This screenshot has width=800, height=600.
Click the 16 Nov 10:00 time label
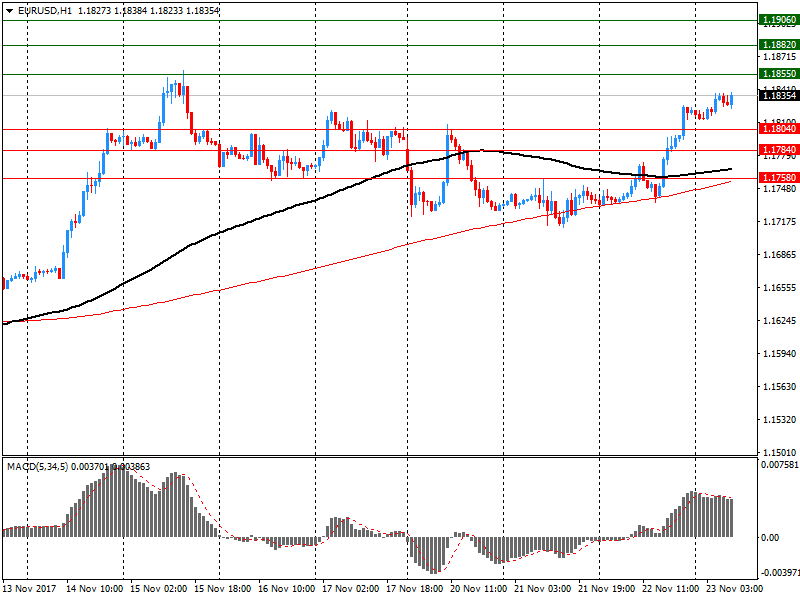286,589
